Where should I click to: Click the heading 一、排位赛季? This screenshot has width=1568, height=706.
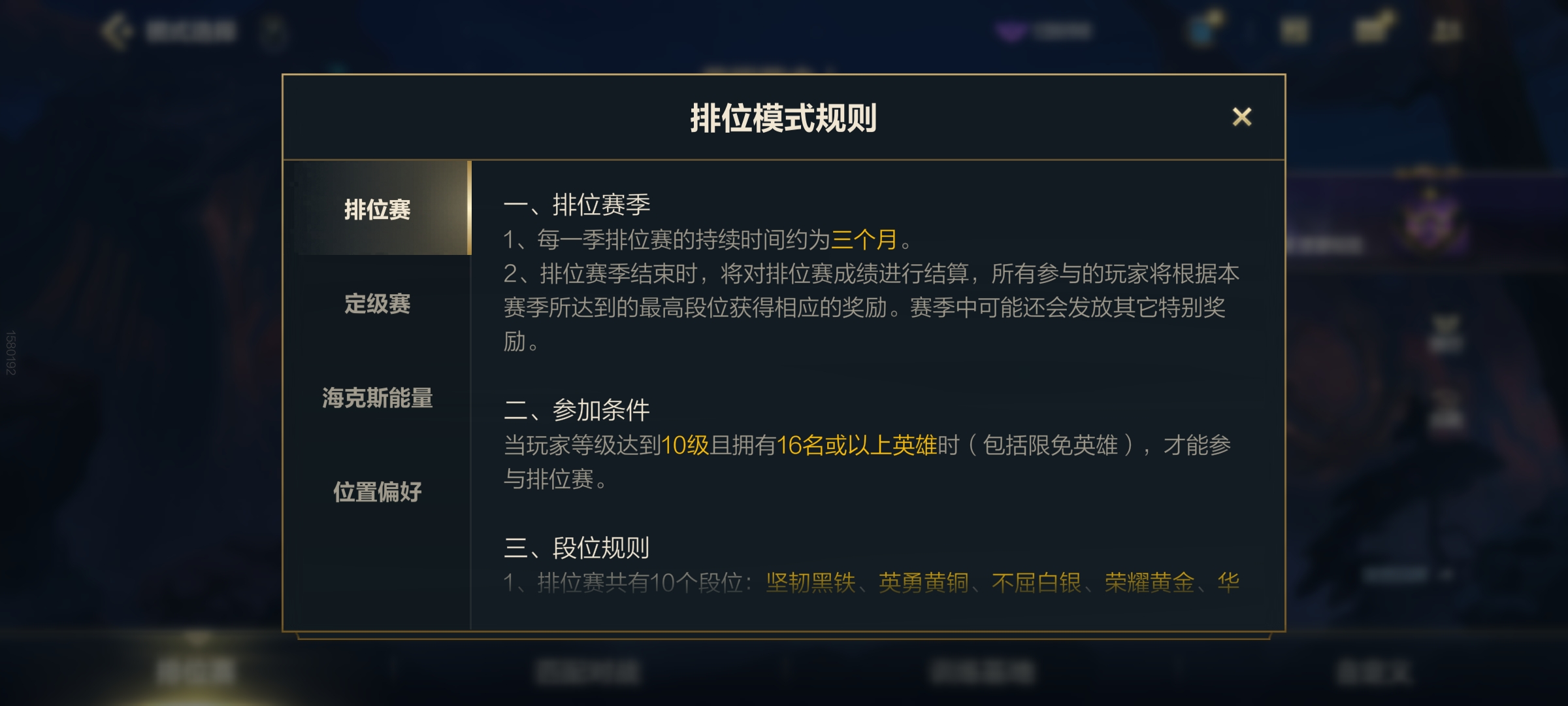[577, 205]
